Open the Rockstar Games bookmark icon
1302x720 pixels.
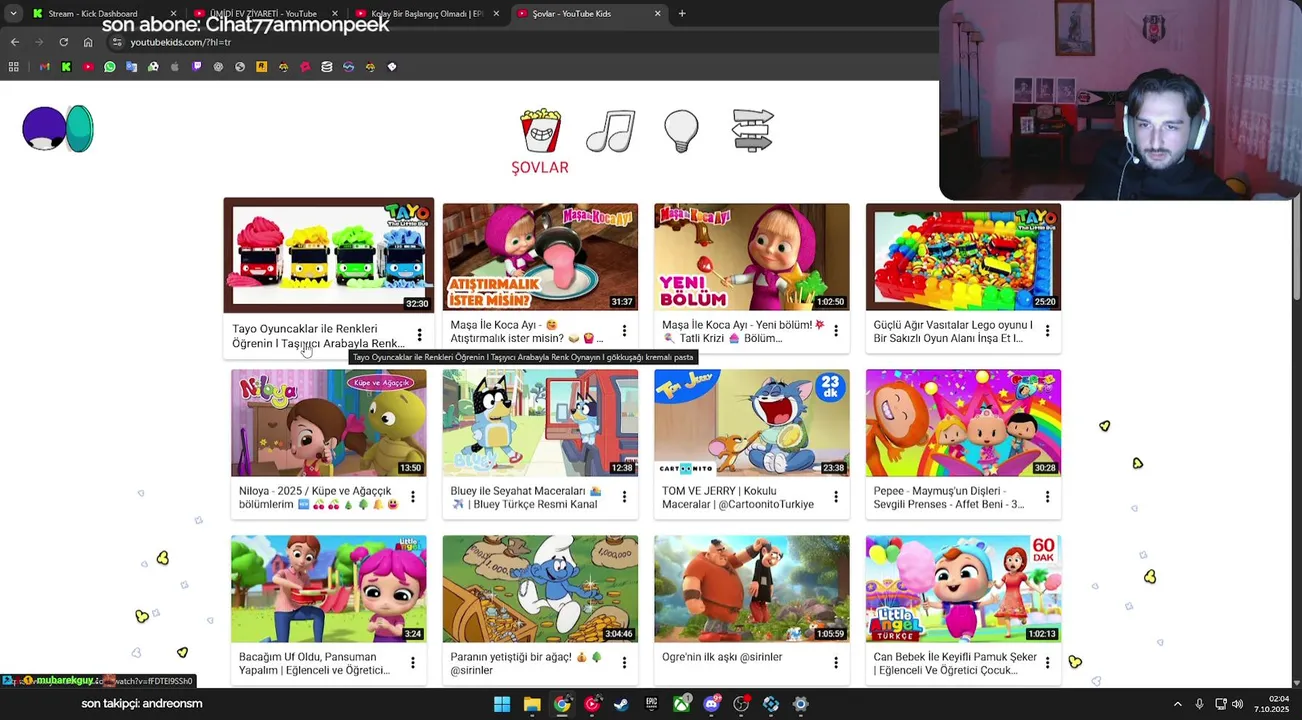262,67
